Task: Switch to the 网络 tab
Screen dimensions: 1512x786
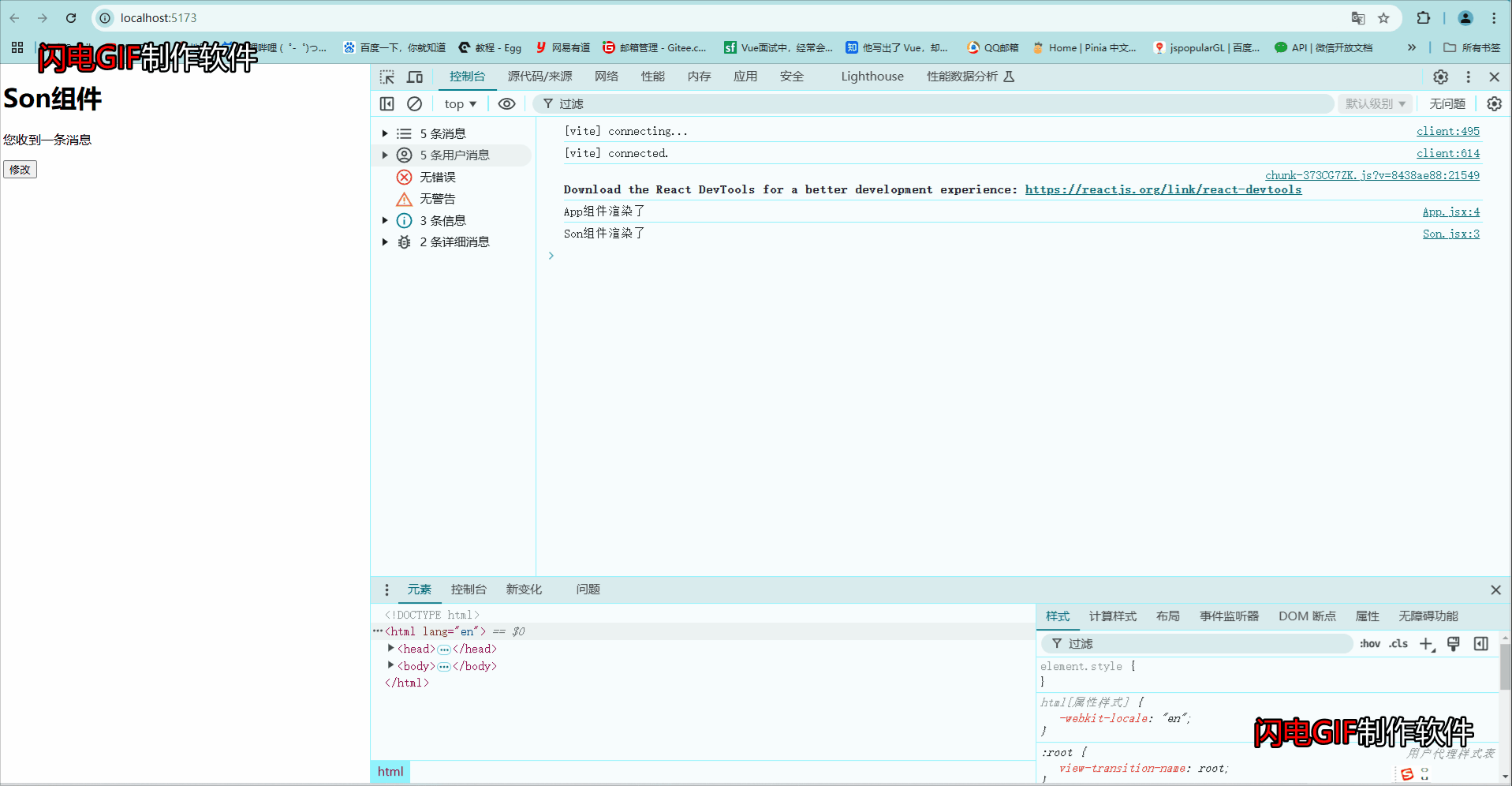Action: (x=606, y=77)
